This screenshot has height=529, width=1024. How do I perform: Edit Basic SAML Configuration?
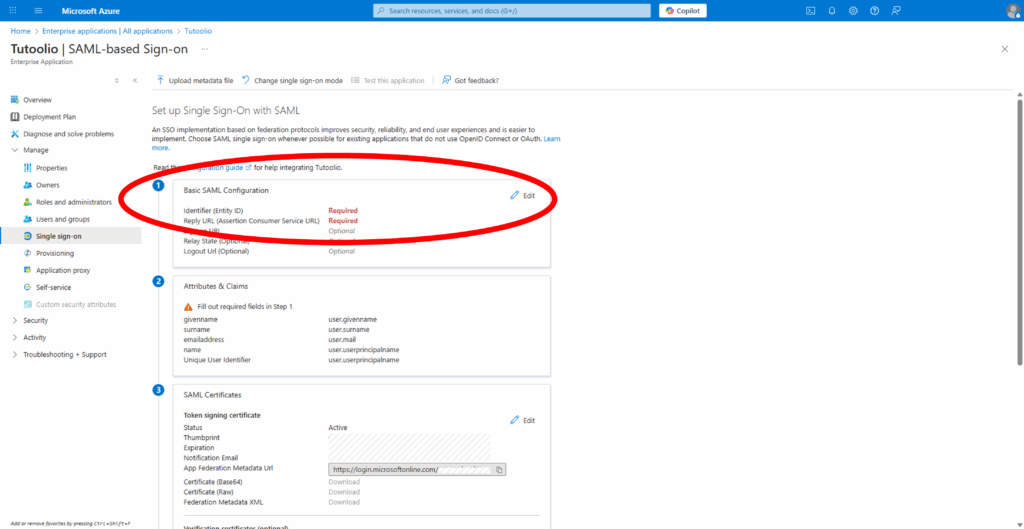[x=523, y=195]
